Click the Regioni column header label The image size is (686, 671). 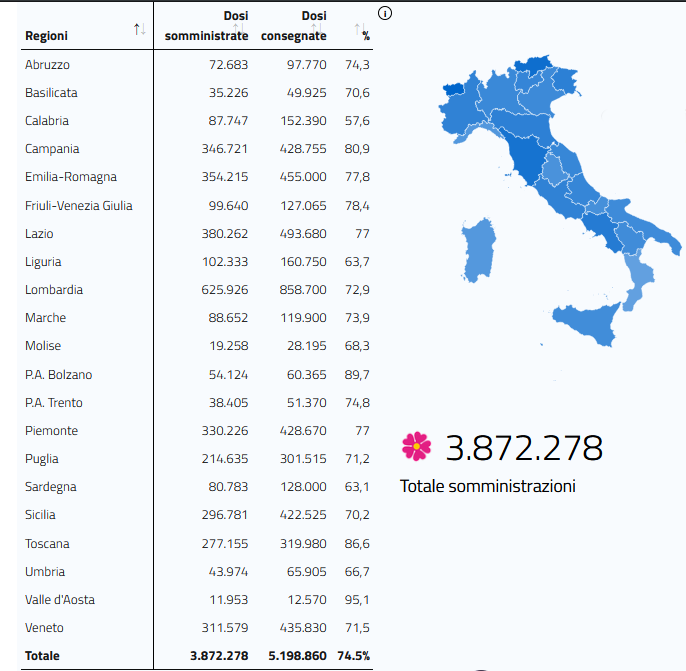pos(47,36)
